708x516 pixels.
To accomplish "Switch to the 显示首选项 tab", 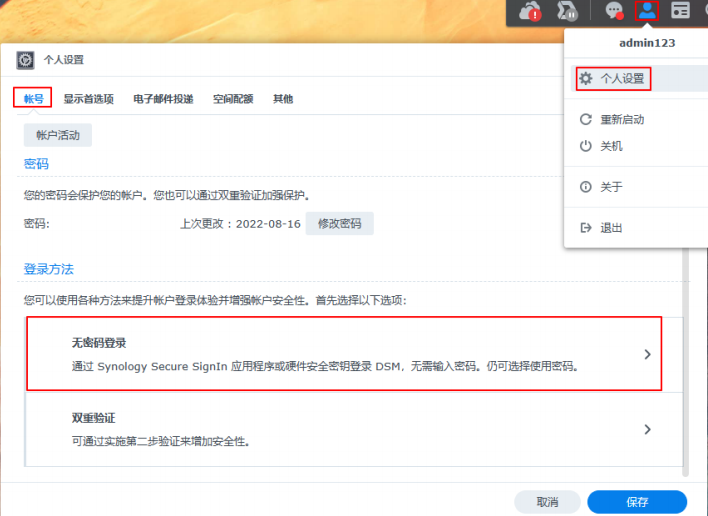I will tap(88, 99).
